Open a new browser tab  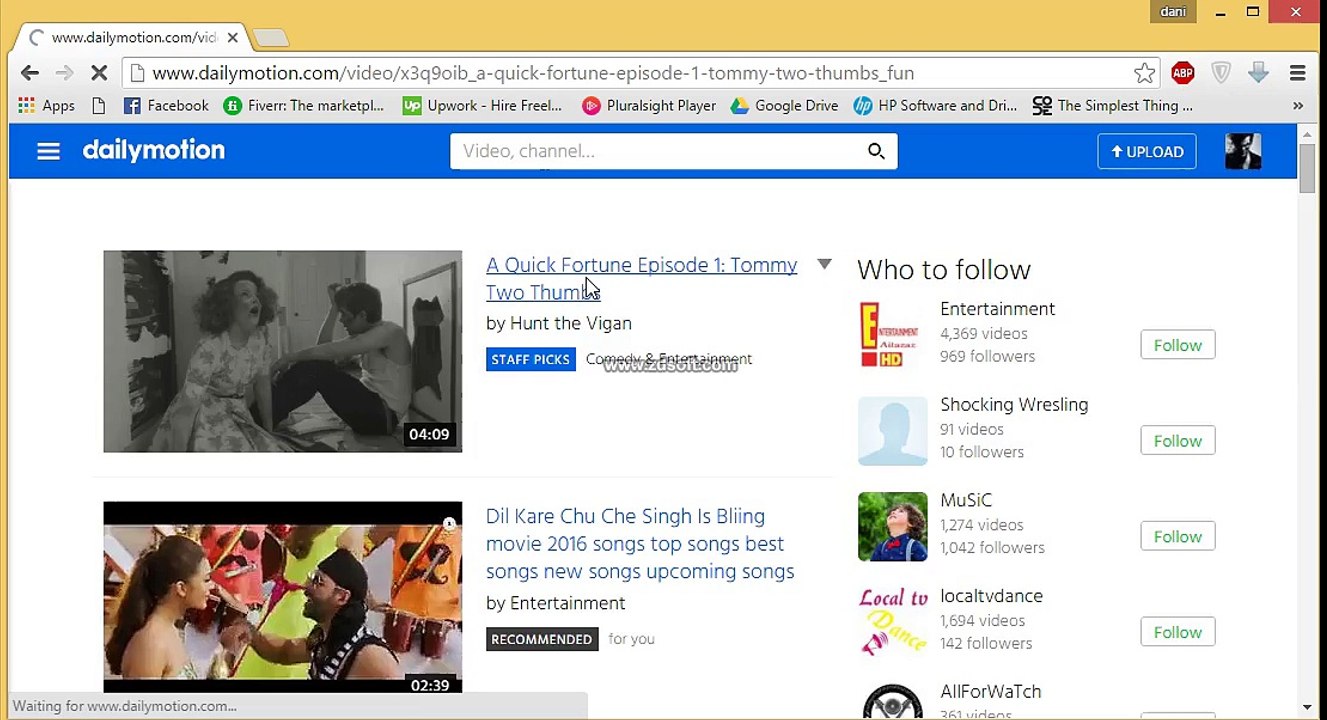(270, 38)
